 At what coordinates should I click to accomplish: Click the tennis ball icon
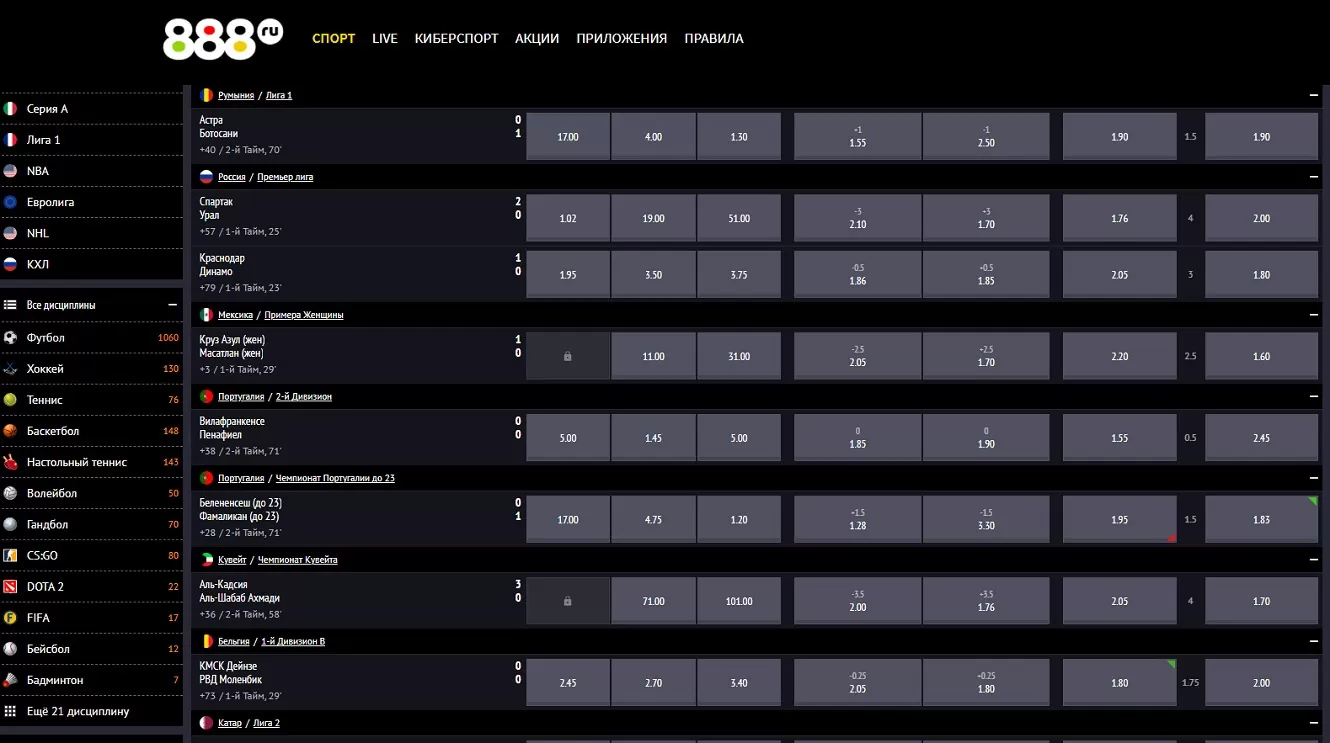[11, 400]
